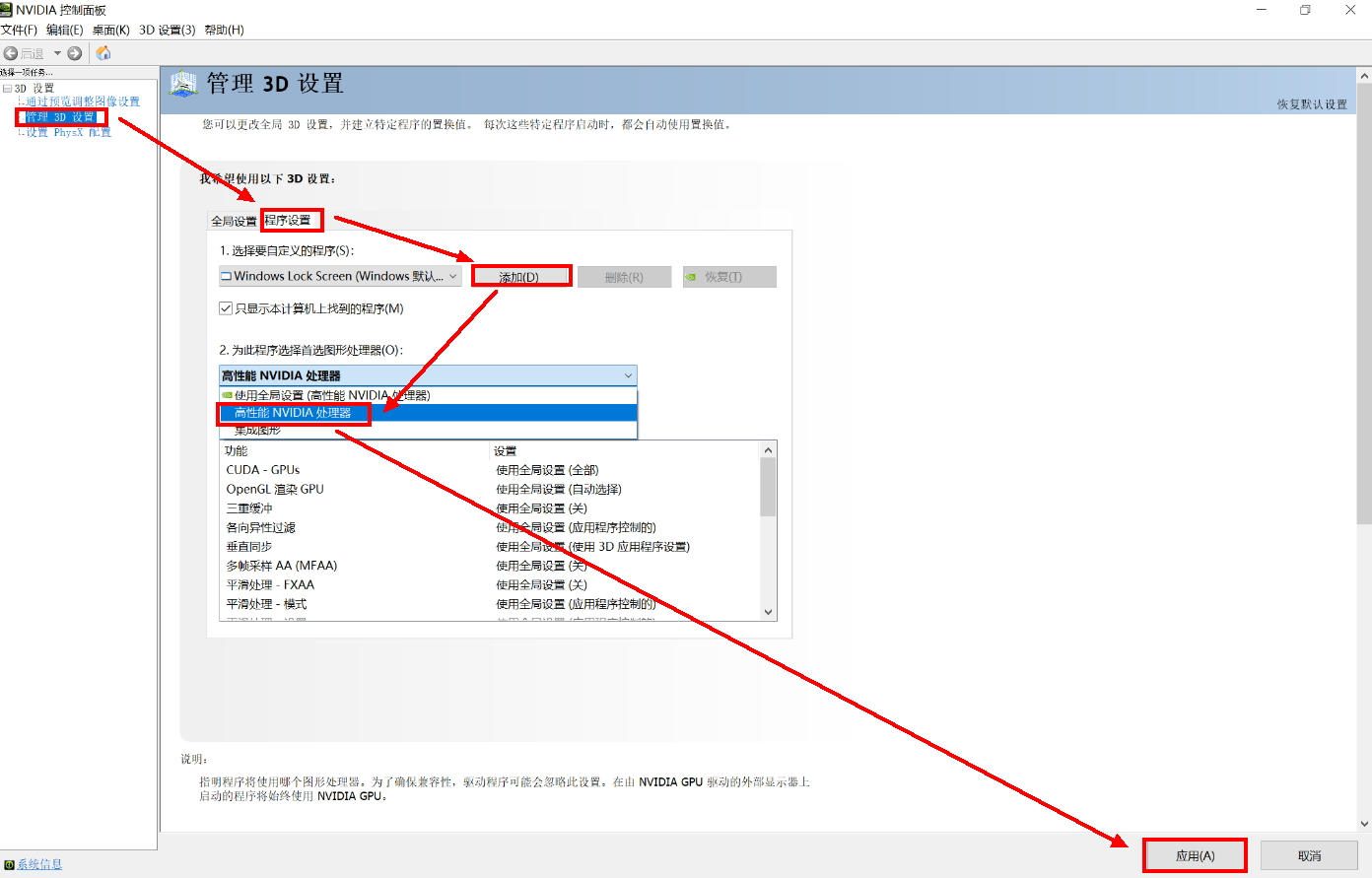Viewport: 1372px width, 878px height.
Task: Click 使用全局设置 (使用 3D 应用程序设置) value
Action: pos(592,547)
